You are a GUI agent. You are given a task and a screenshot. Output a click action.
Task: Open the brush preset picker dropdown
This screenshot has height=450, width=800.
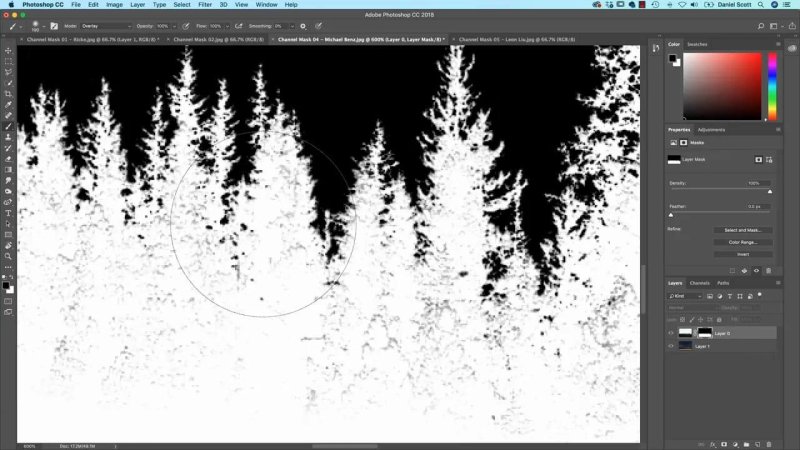coord(44,26)
